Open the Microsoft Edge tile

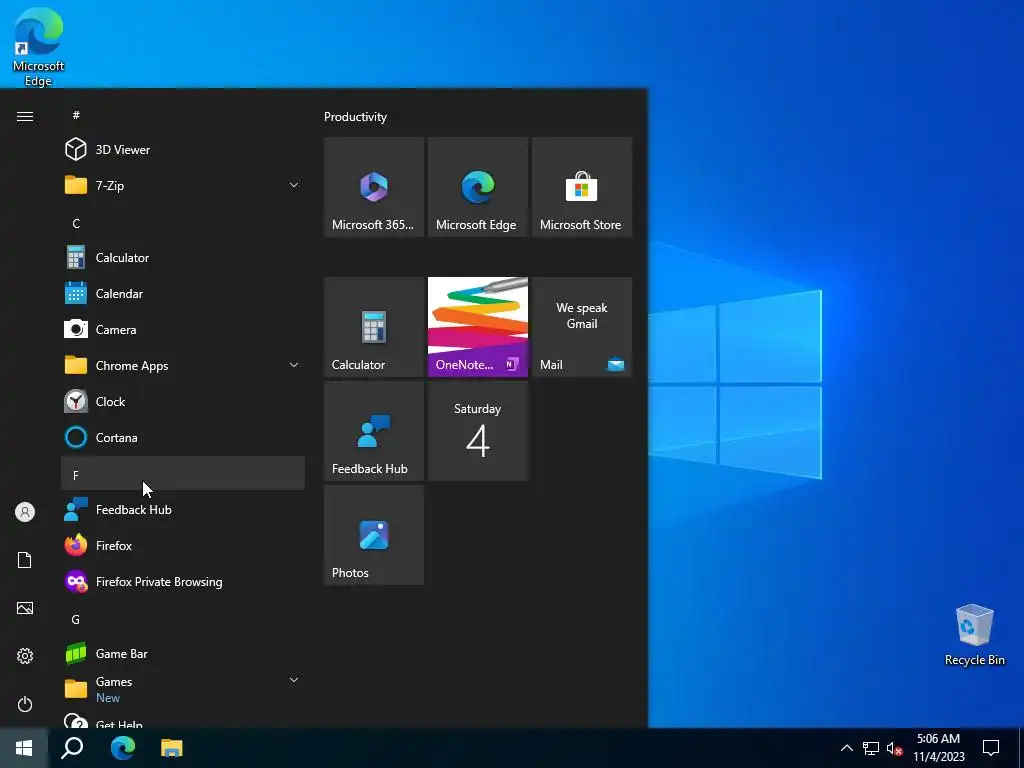(477, 187)
